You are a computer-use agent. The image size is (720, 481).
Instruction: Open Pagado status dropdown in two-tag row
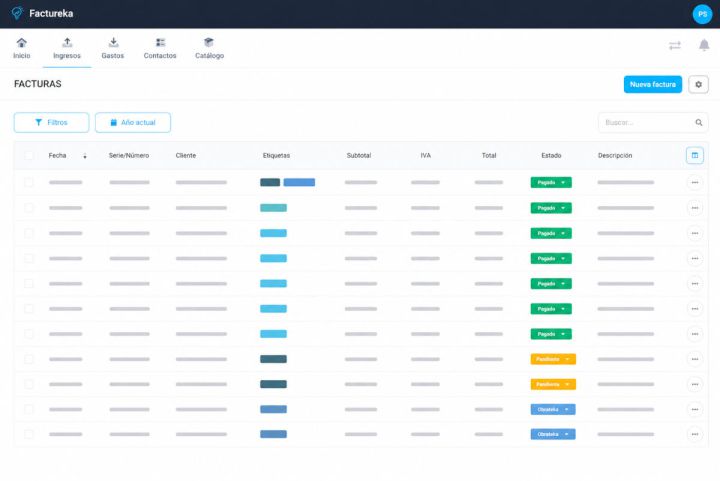point(551,183)
